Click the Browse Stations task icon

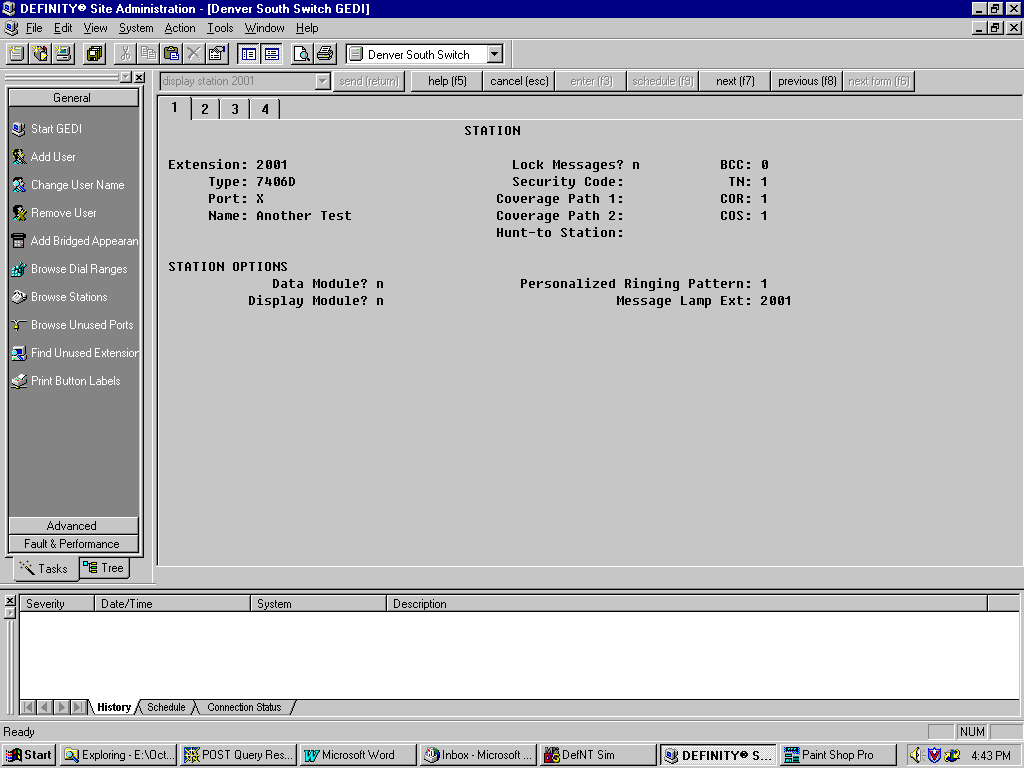pyautogui.click(x=19, y=297)
